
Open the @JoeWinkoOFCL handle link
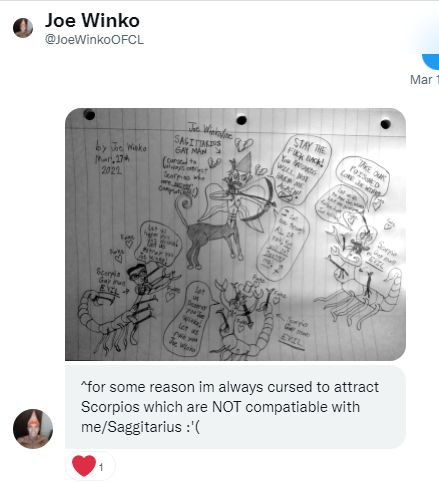coord(94,40)
